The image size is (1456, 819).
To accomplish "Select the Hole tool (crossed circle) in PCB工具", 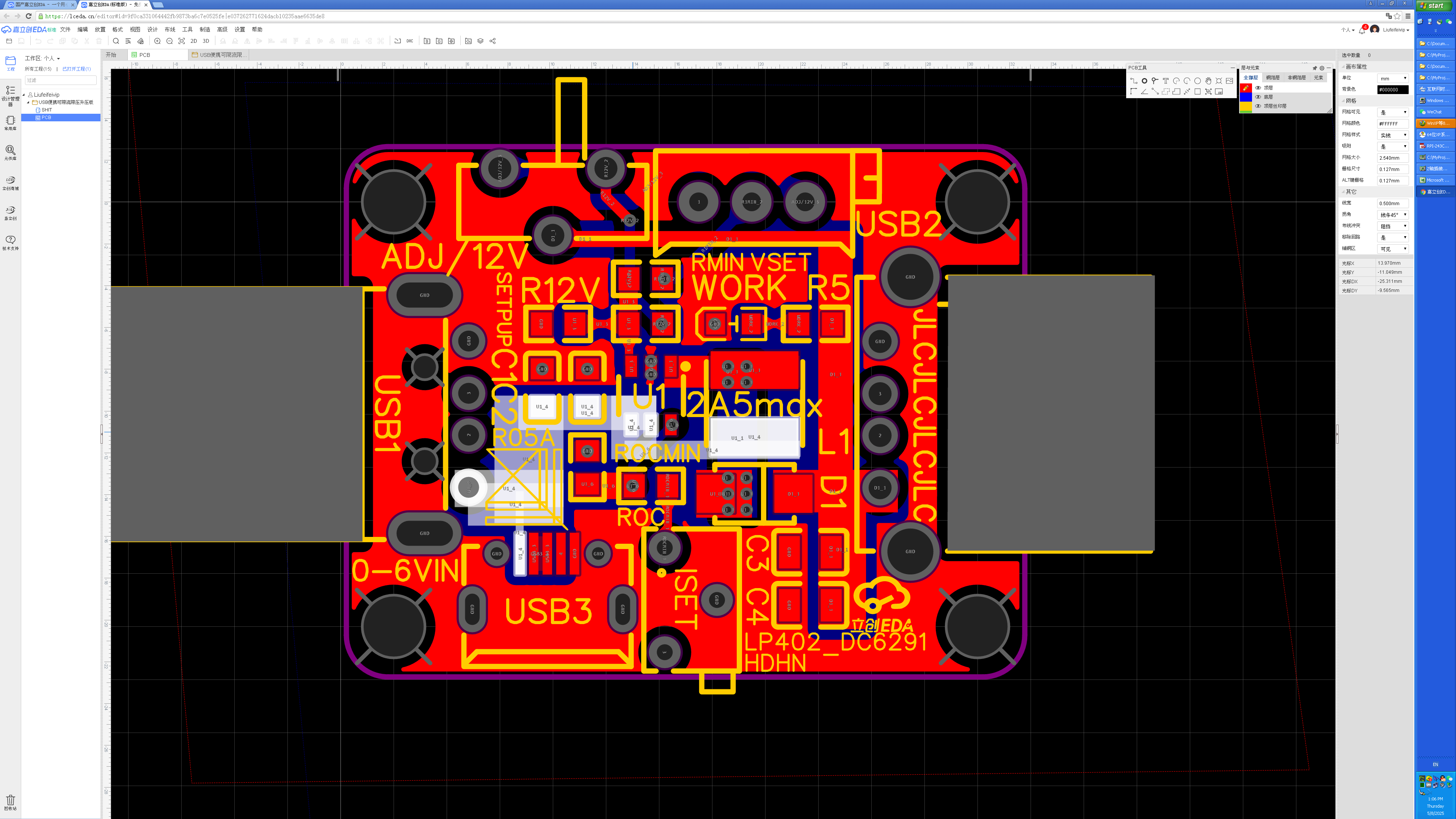I will point(1219,81).
